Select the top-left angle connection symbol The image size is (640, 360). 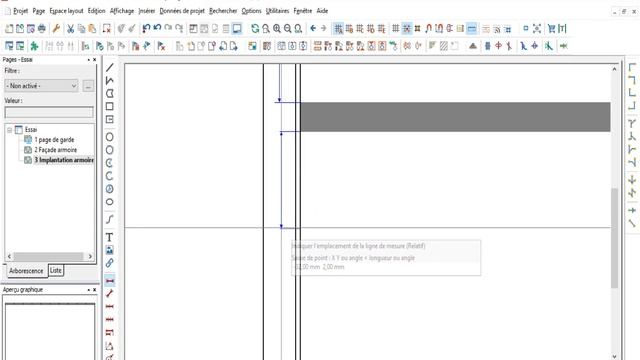[x=632, y=67]
